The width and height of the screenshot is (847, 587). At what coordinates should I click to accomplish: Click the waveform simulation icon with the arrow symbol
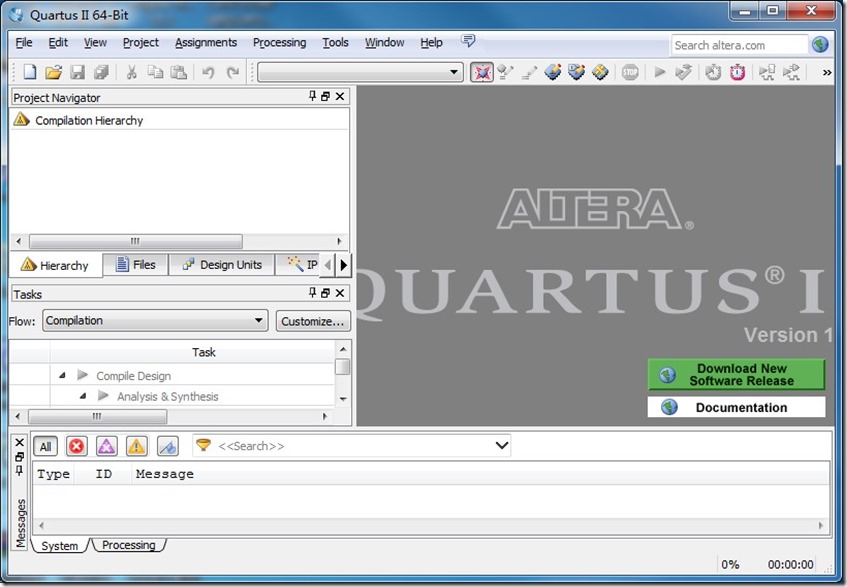tap(791, 72)
